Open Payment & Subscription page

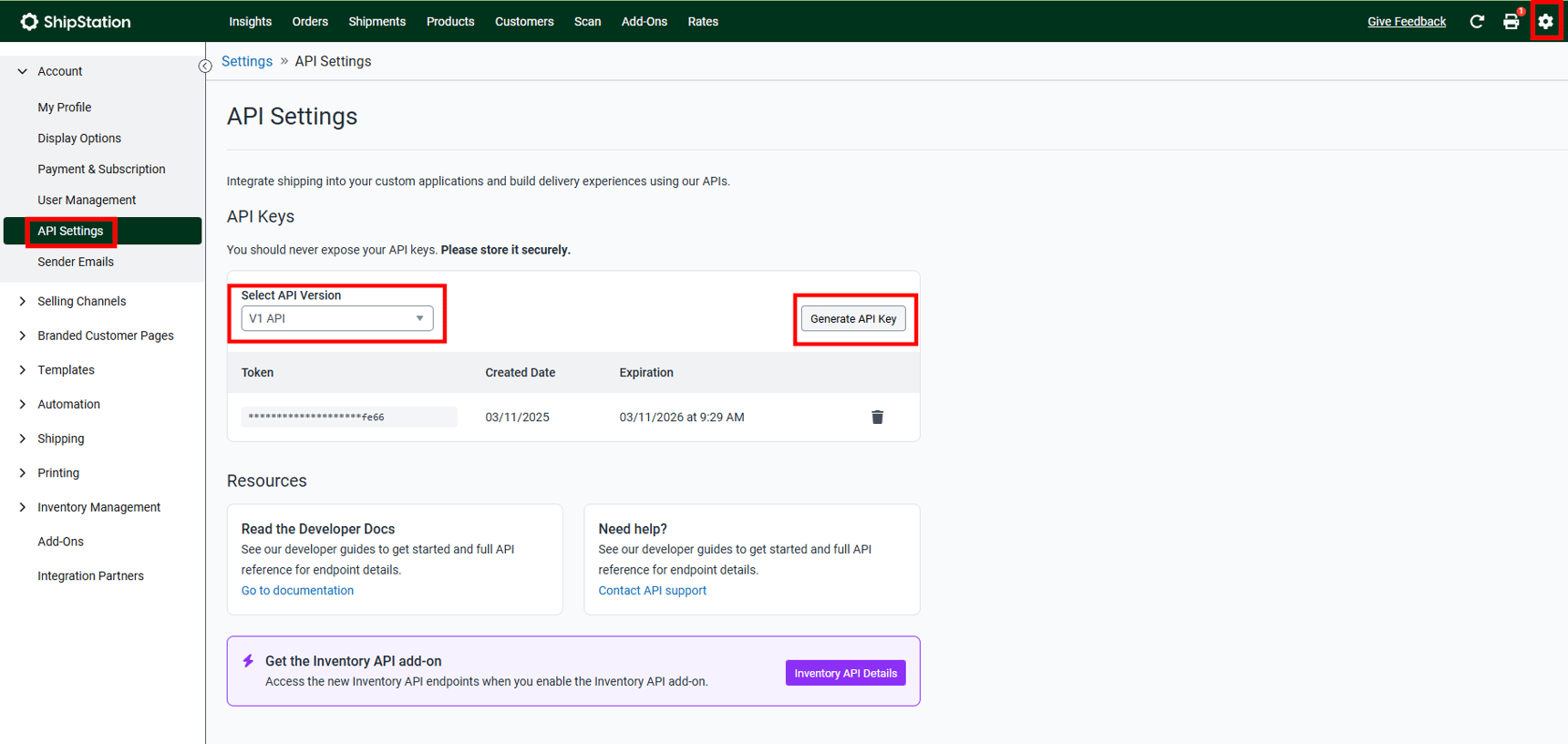(x=101, y=169)
